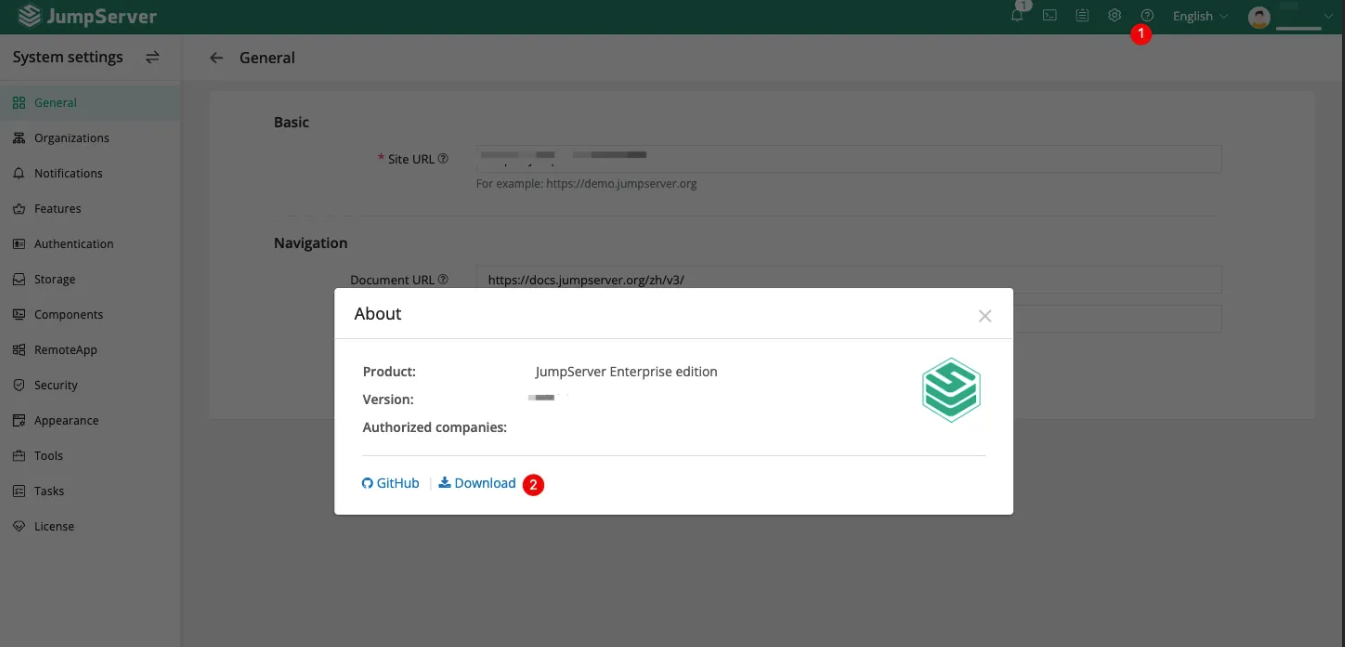Open Security settings in the sidebar

coord(90,385)
